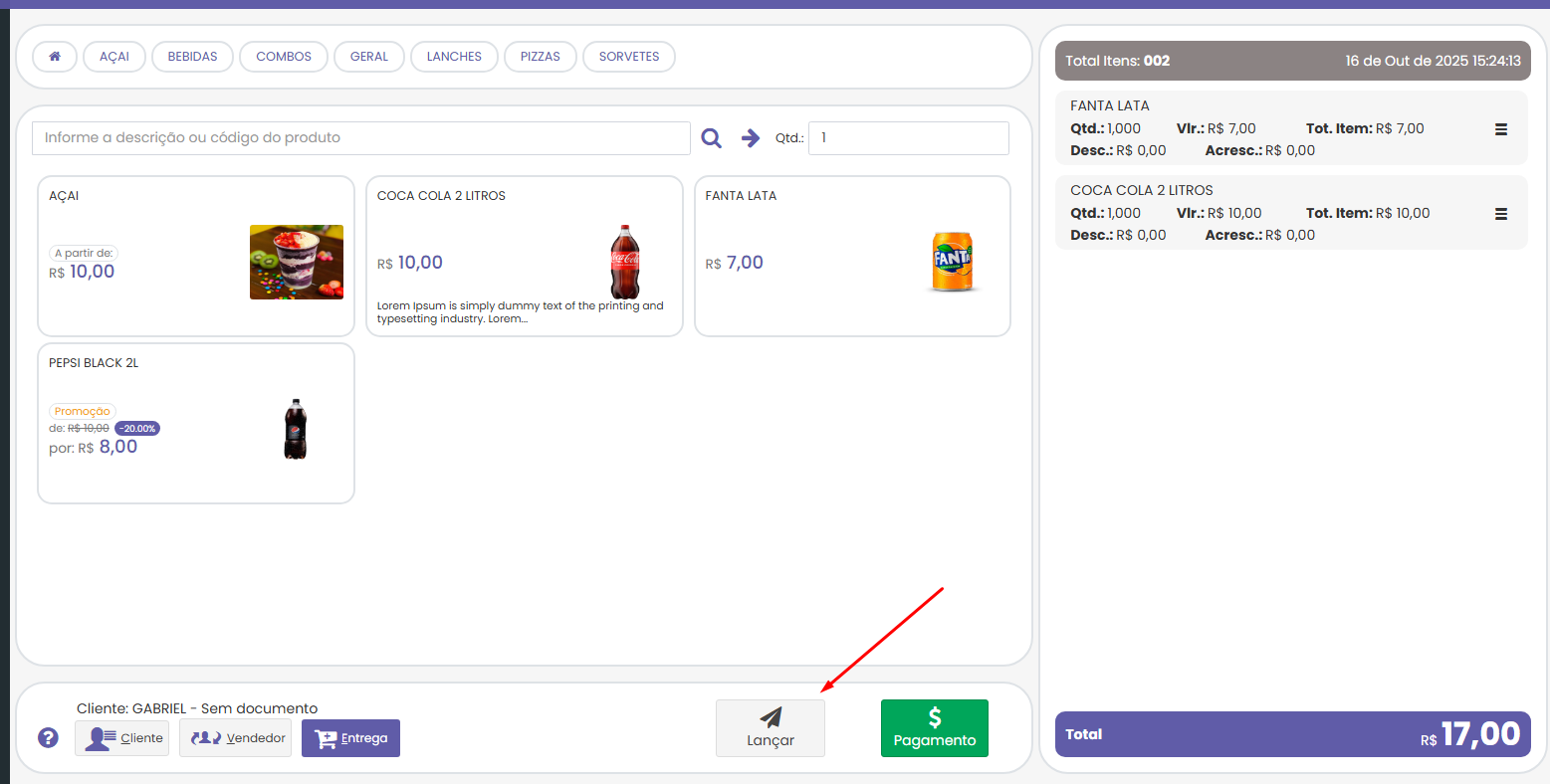The image size is (1550, 784).
Task: Show the SORVETES category products
Action: coord(628,57)
